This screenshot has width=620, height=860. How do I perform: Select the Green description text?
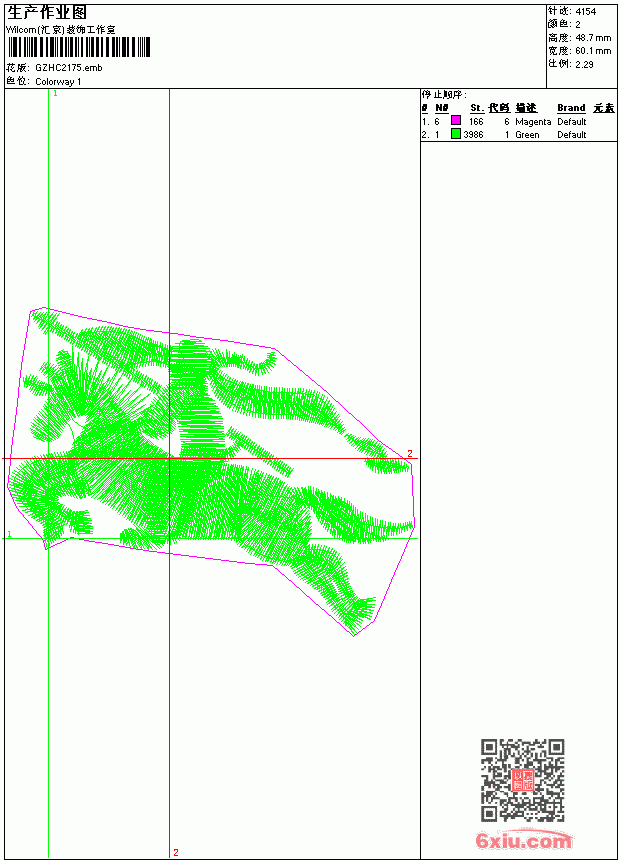[527, 135]
